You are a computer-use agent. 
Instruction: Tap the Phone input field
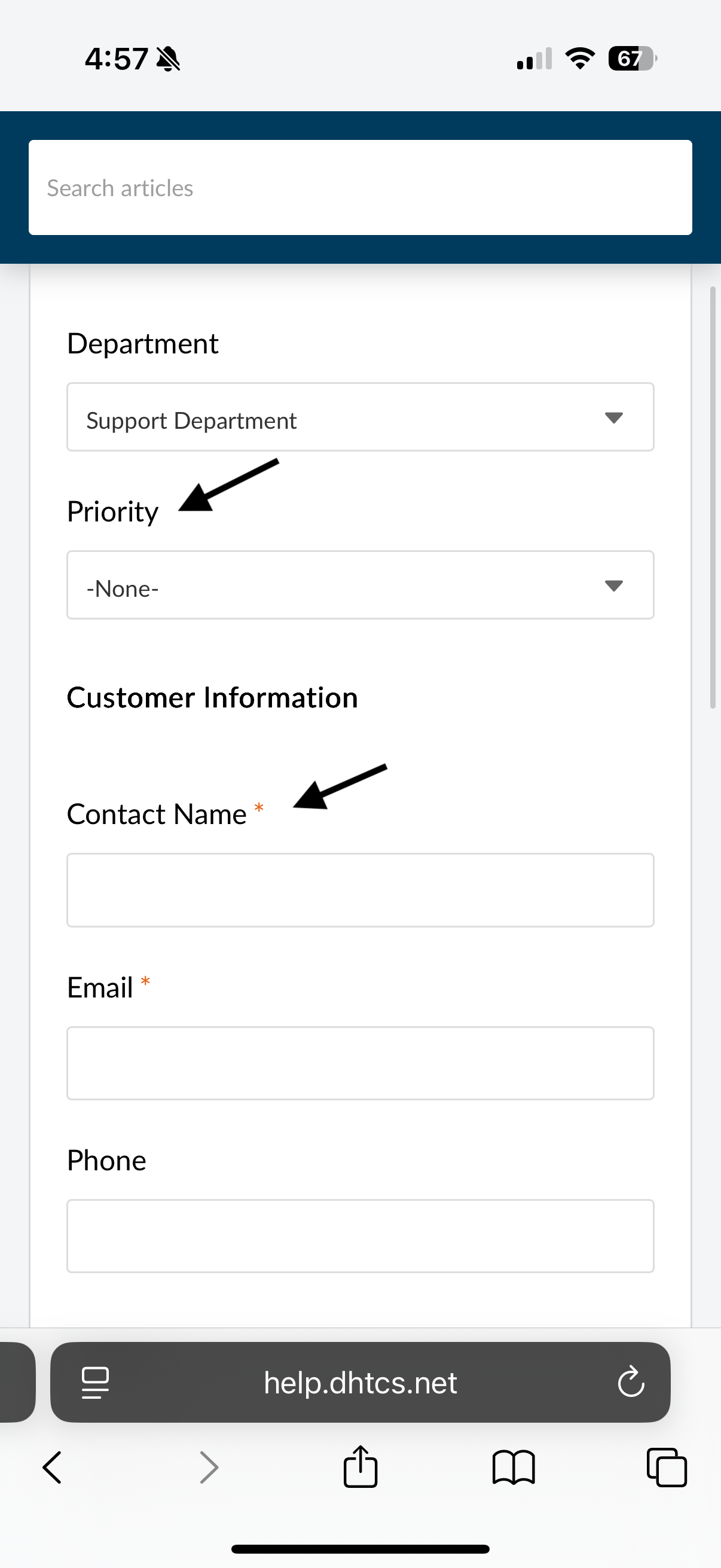(x=360, y=1236)
